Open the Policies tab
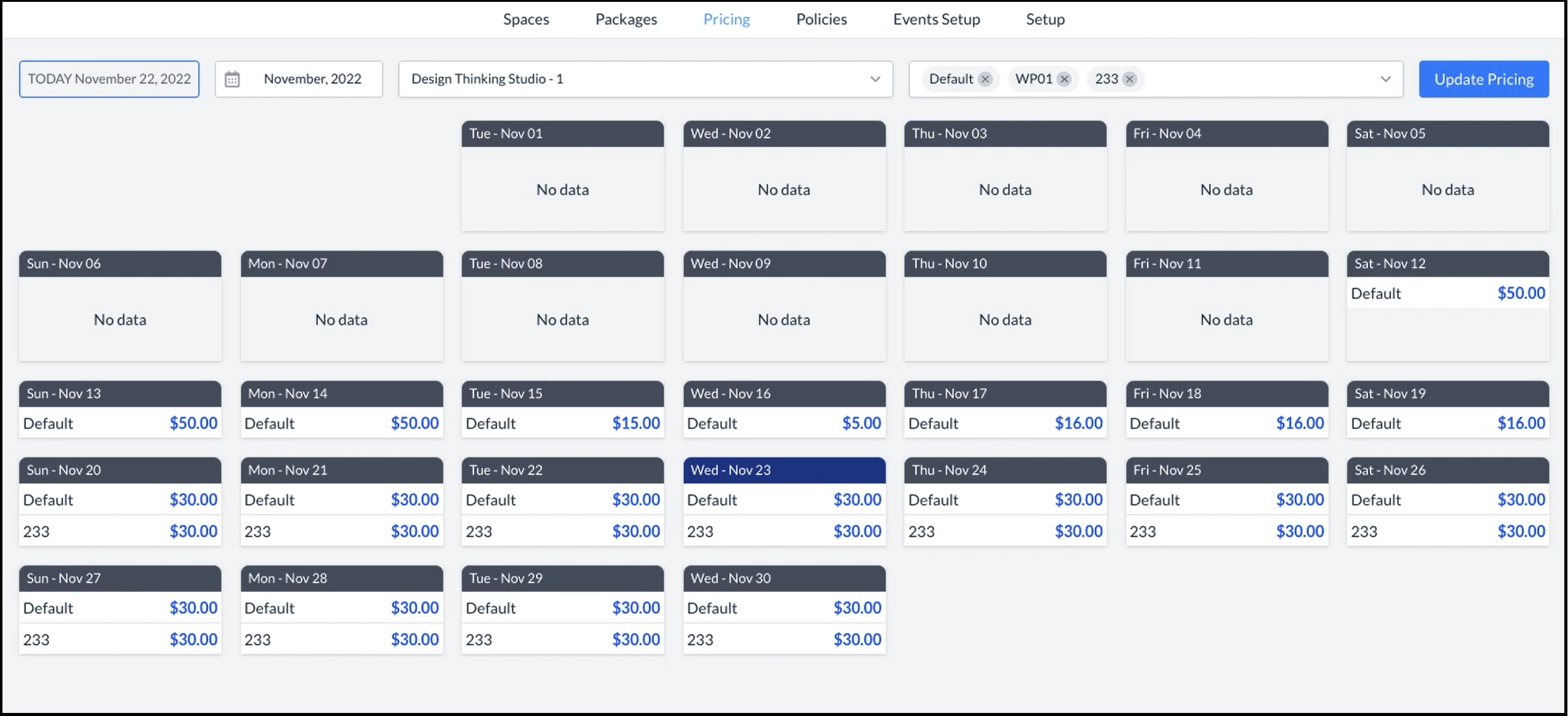 [x=821, y=19]
